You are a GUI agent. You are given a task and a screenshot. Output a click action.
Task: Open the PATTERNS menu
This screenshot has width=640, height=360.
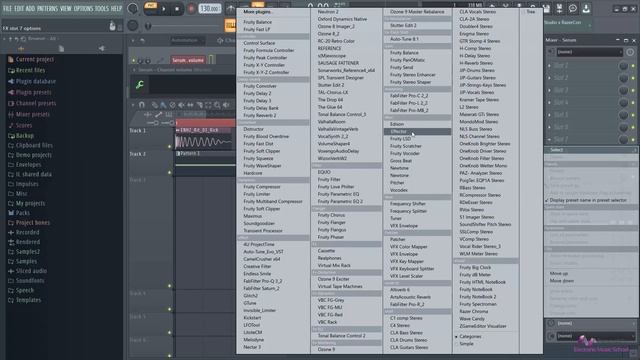click(x=47, y=8)
